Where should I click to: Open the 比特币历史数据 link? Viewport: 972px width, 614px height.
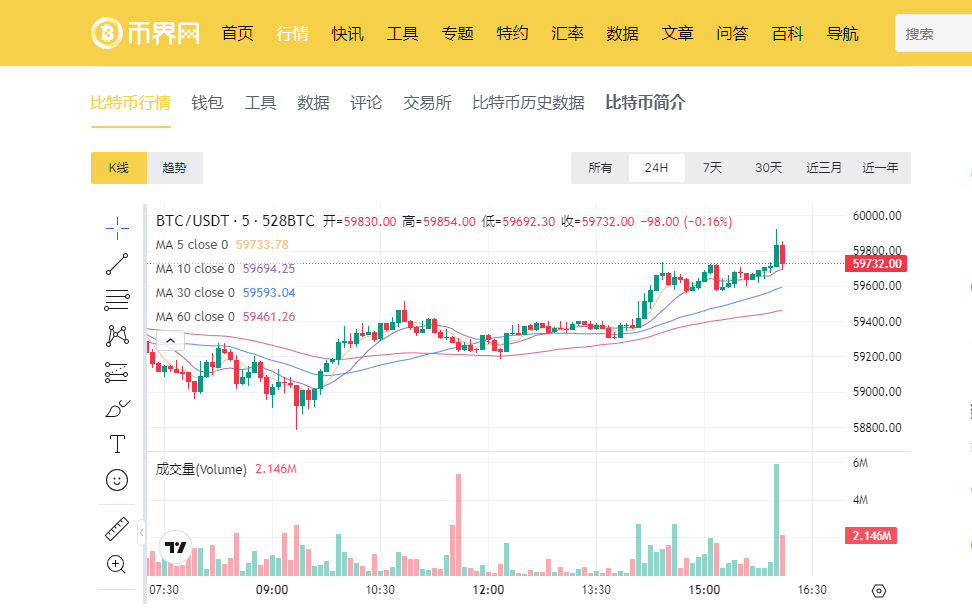pos(528,102)
